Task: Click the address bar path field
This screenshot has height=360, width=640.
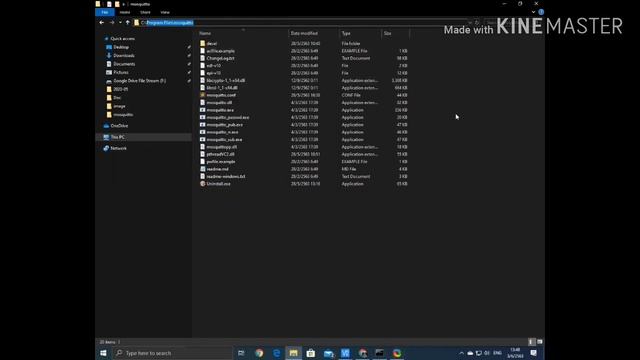Action: [x=302, y=23]
